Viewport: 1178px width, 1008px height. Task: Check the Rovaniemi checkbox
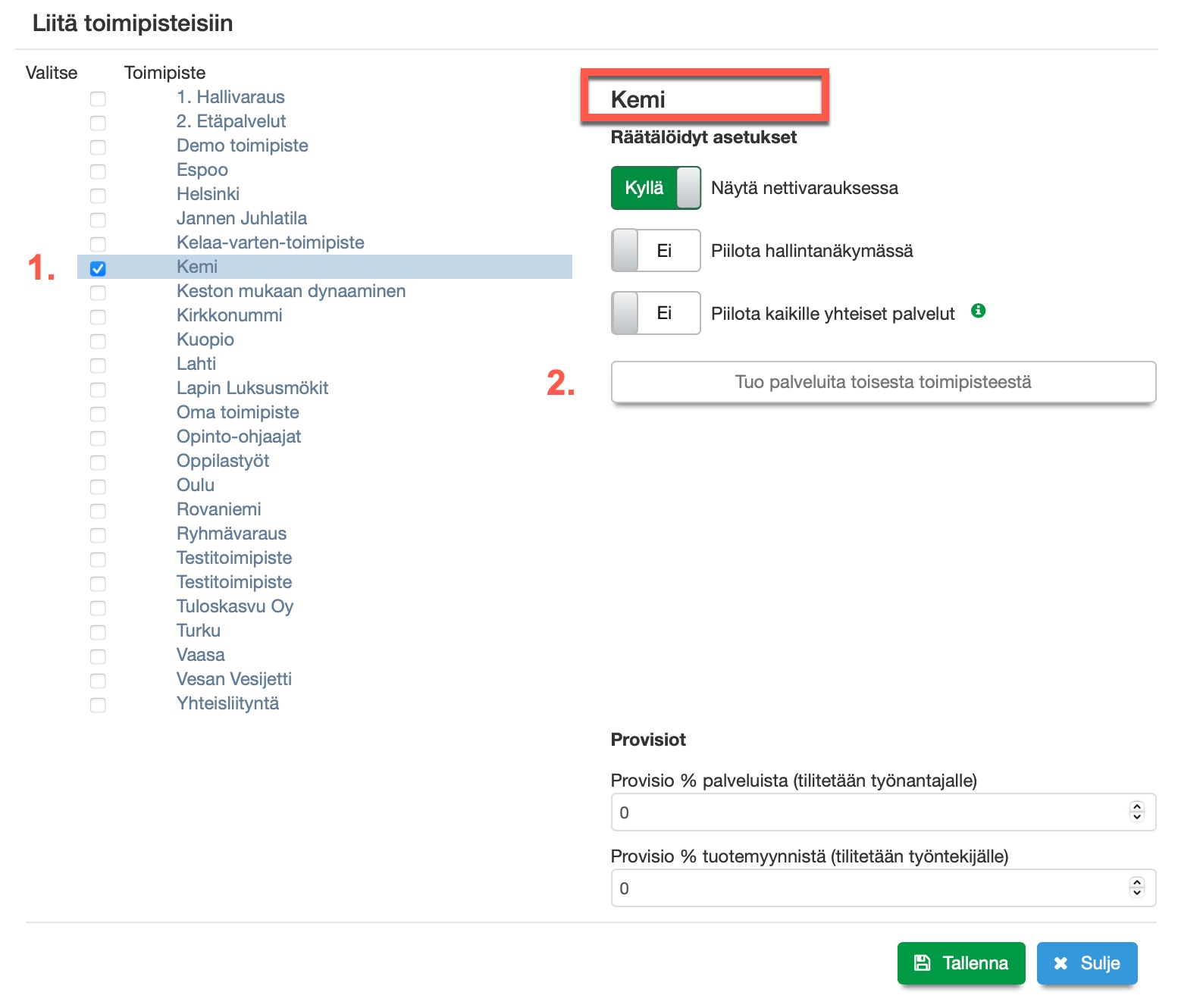click(98, 511)
